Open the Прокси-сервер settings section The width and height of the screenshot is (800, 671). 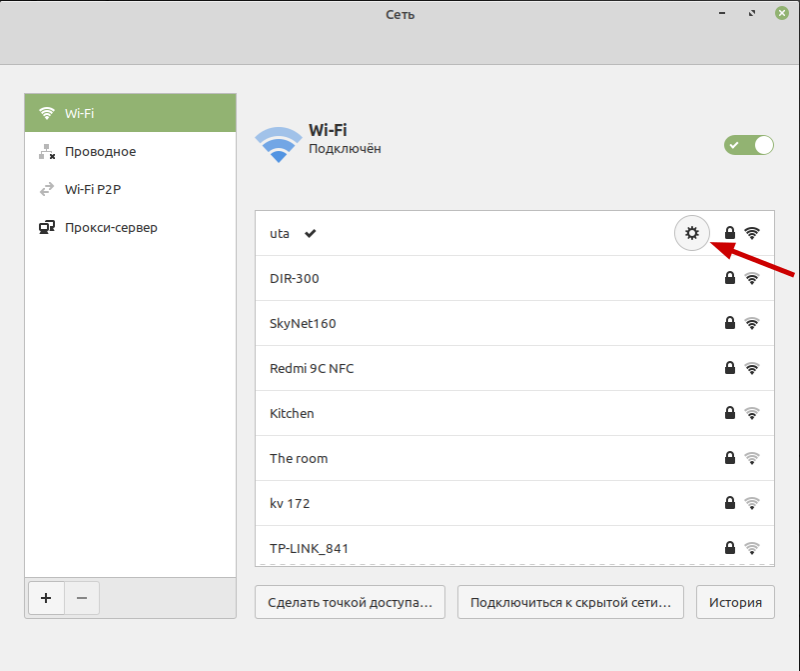pos(130,227)
